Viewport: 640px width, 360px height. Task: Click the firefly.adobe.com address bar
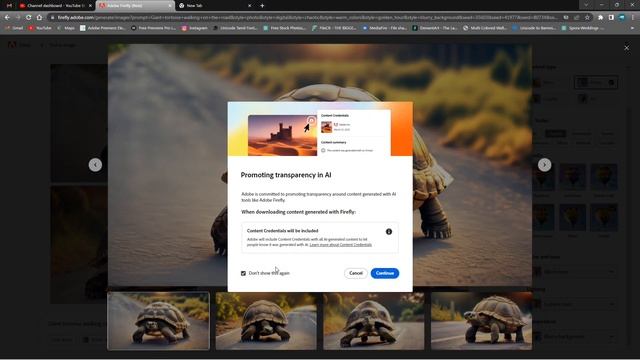point(306,18)
